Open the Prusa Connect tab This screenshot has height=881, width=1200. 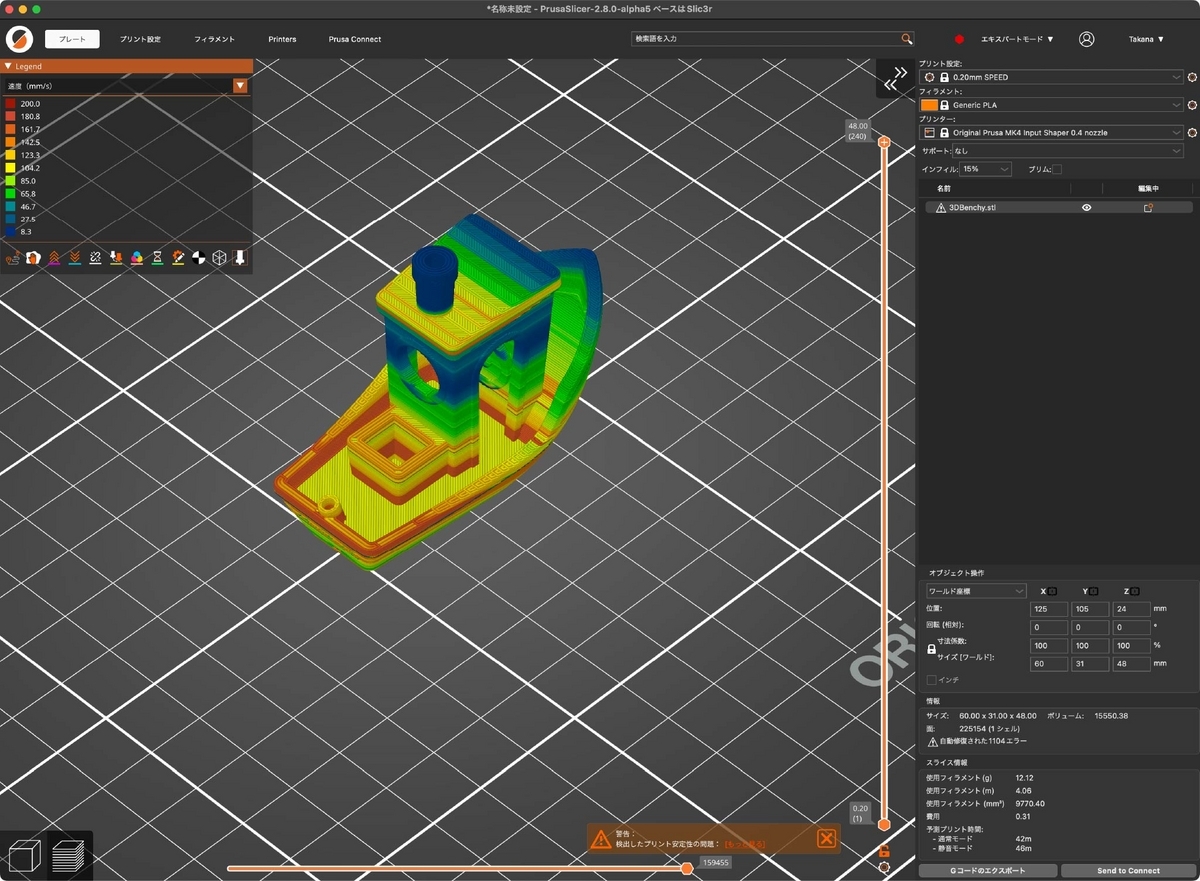[x=355, y=39]
